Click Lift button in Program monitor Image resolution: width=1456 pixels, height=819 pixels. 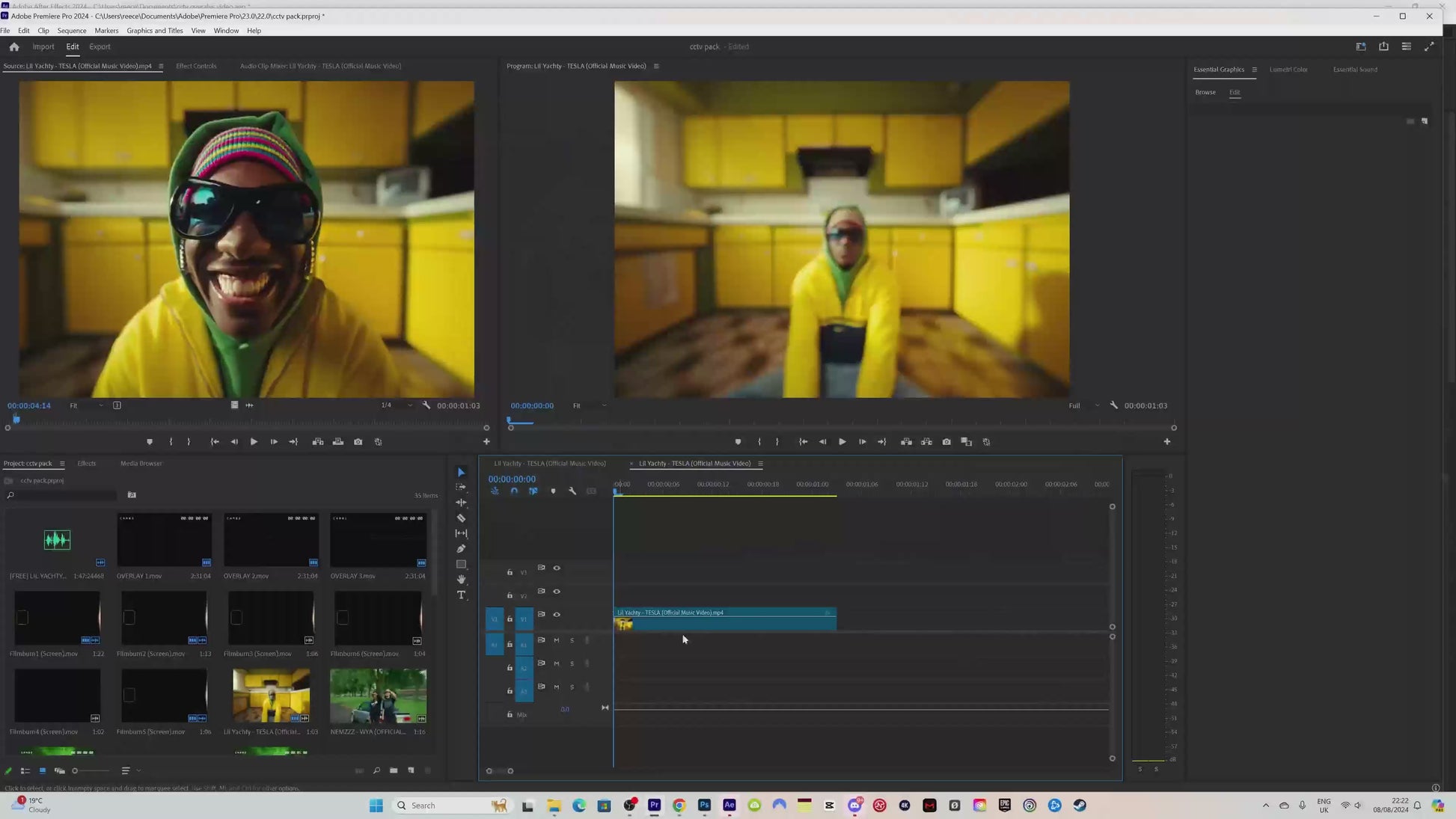[x=906, y=442]
